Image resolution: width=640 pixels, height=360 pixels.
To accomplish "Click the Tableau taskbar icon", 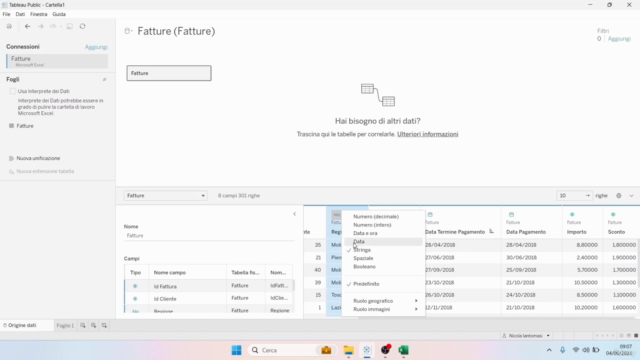I will (367, 350).
